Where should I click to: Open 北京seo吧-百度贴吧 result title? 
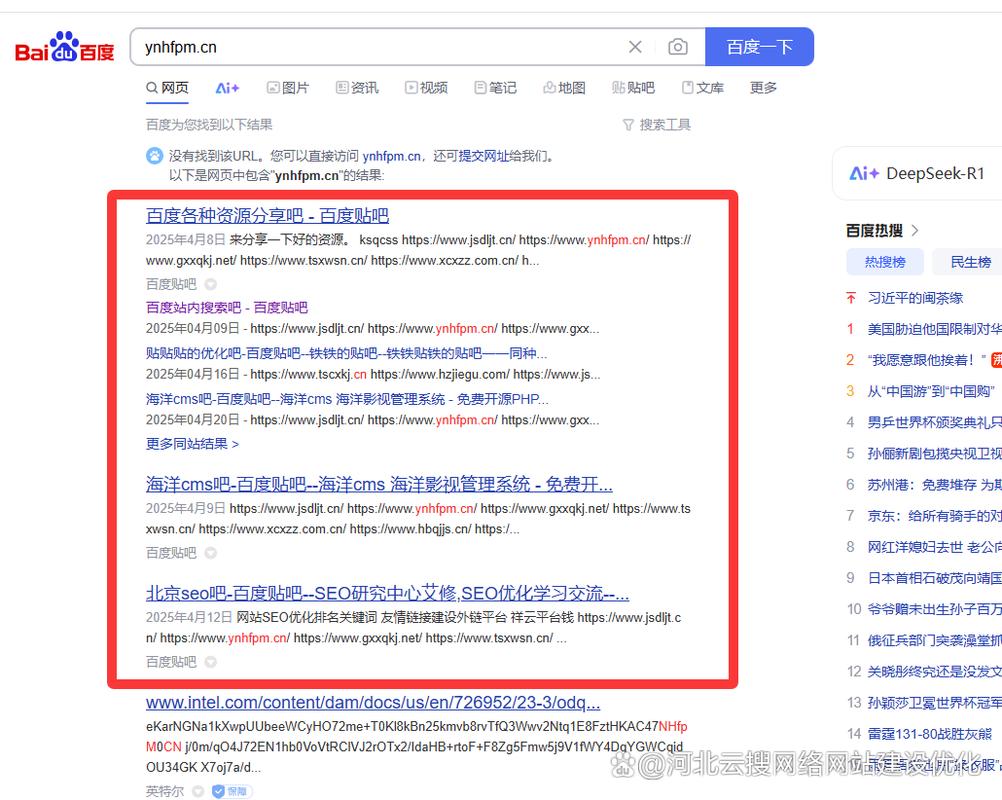coord(387,593)
